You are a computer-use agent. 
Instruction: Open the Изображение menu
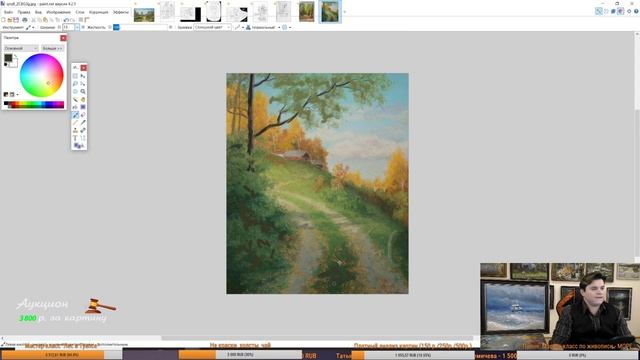point(58,12)
